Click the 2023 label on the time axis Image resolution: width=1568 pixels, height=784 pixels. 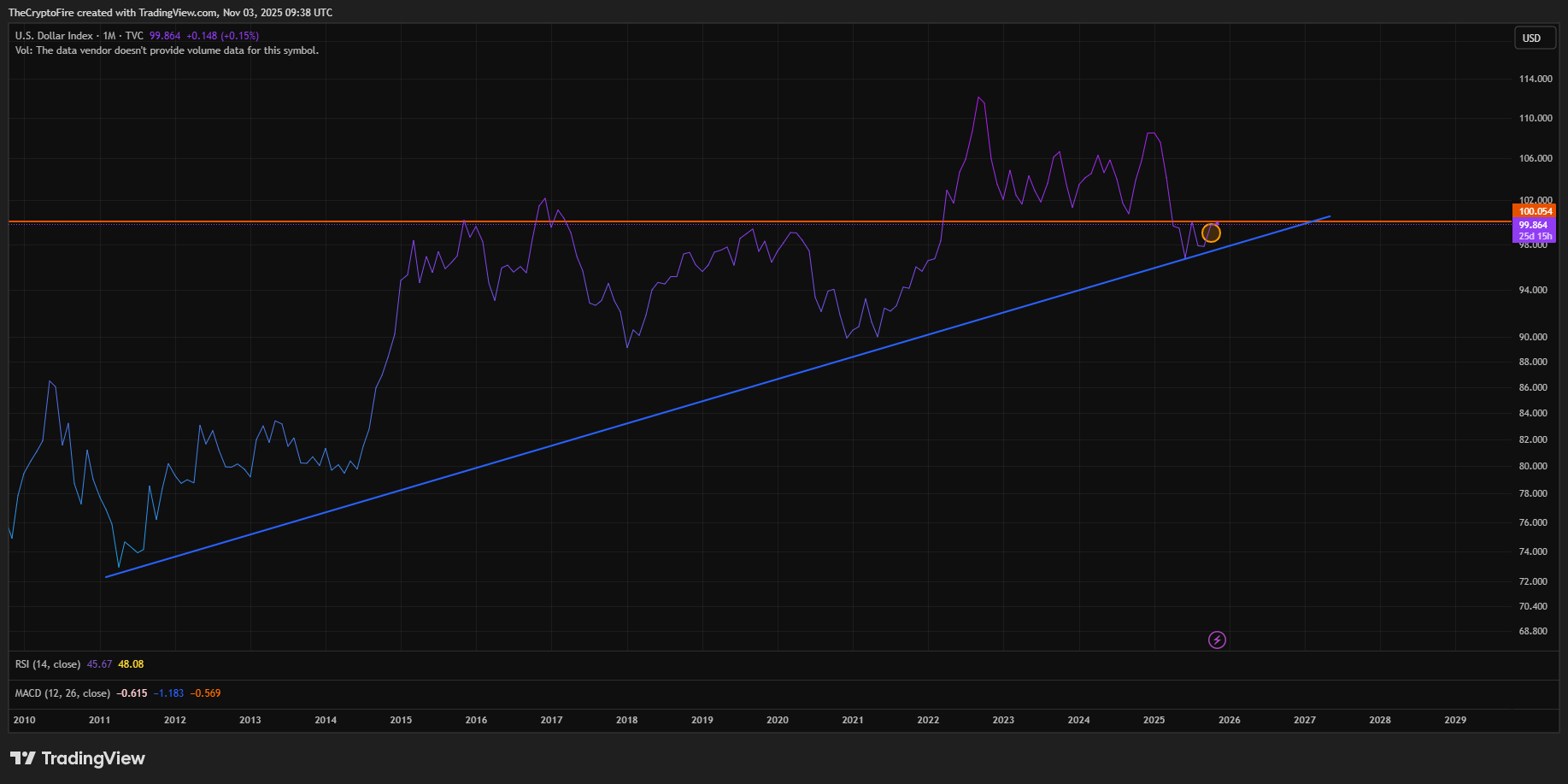[x=1003, y=720]
